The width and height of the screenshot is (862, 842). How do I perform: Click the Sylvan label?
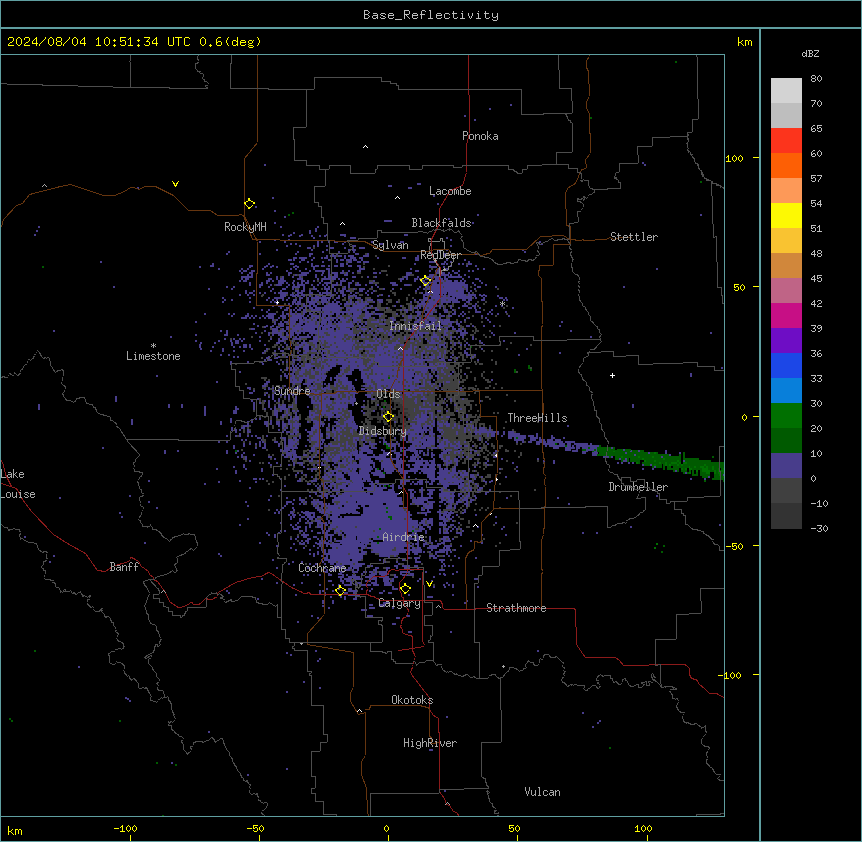(390, 245)
